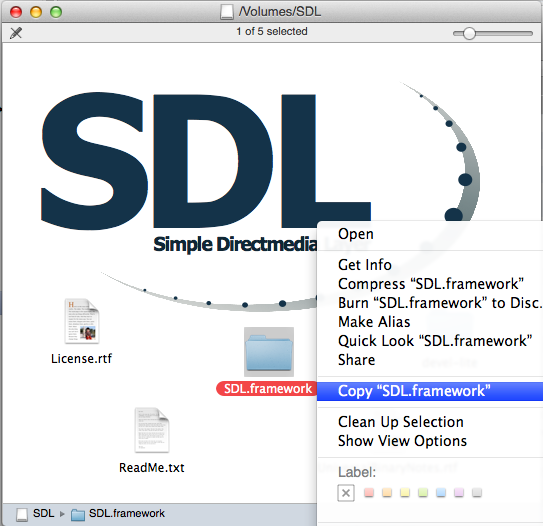Click the SDL volume icon in path bar

point(22,514)
